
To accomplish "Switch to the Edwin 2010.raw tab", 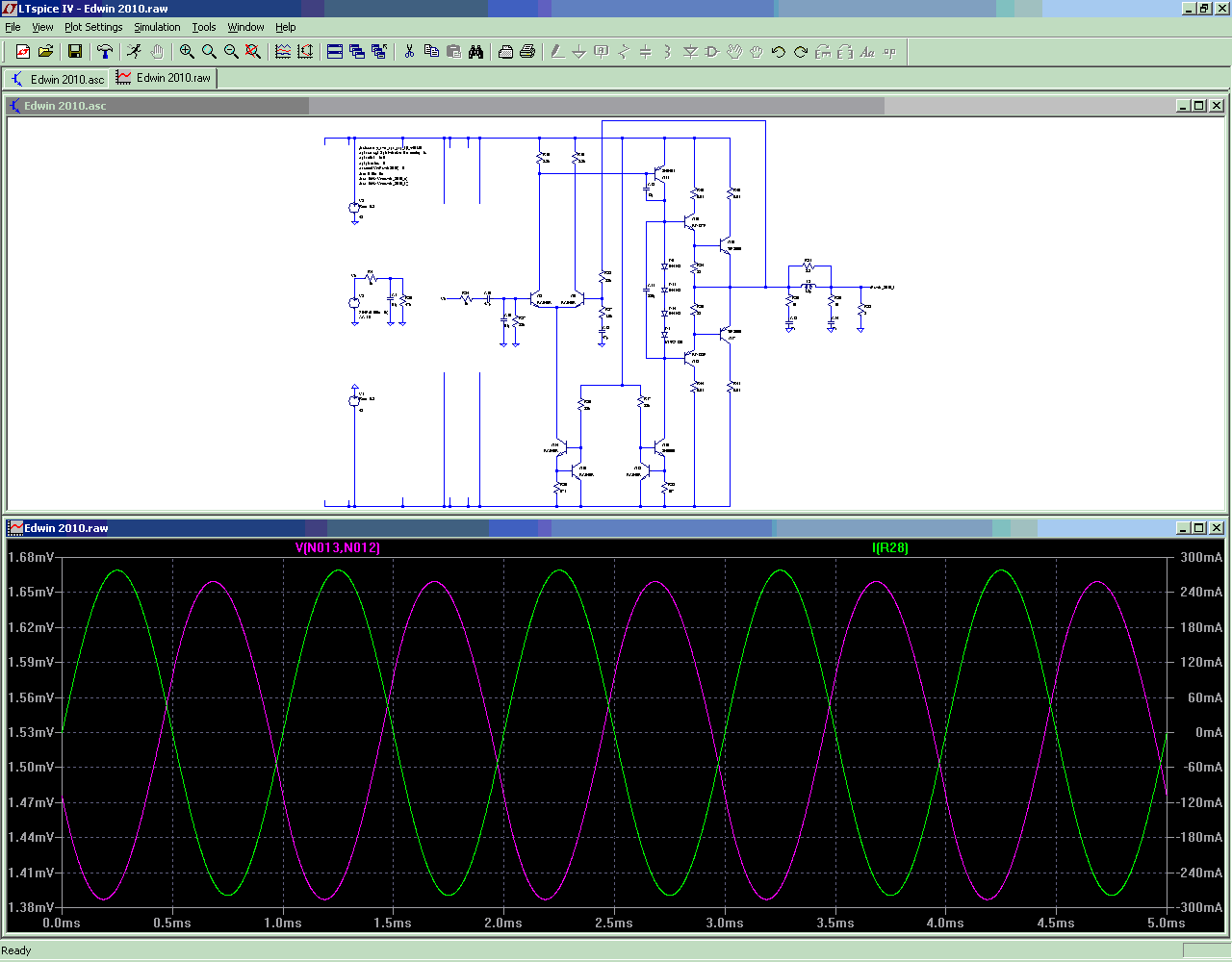I will point(164,78).
